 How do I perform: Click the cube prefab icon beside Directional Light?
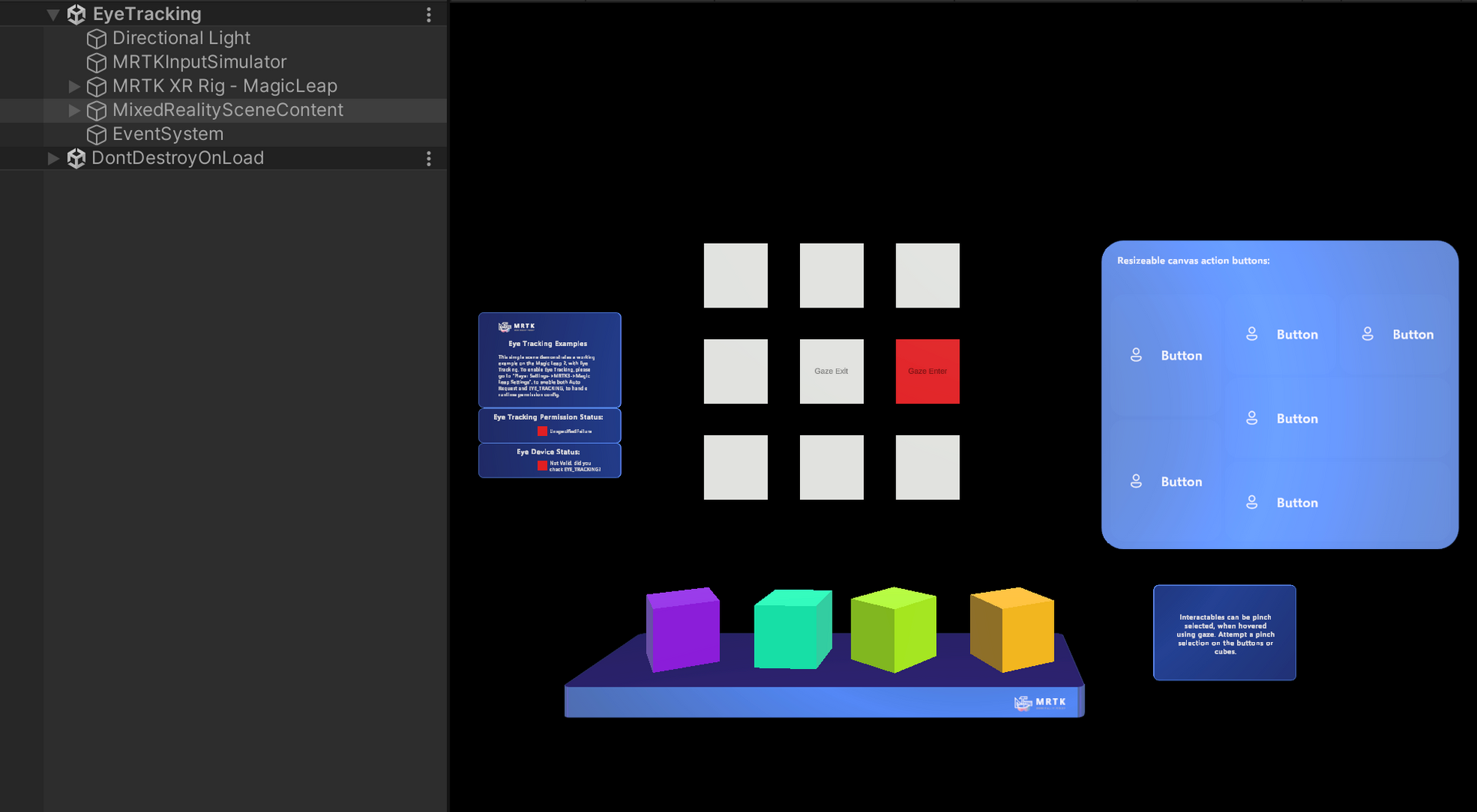pos(97,38)
